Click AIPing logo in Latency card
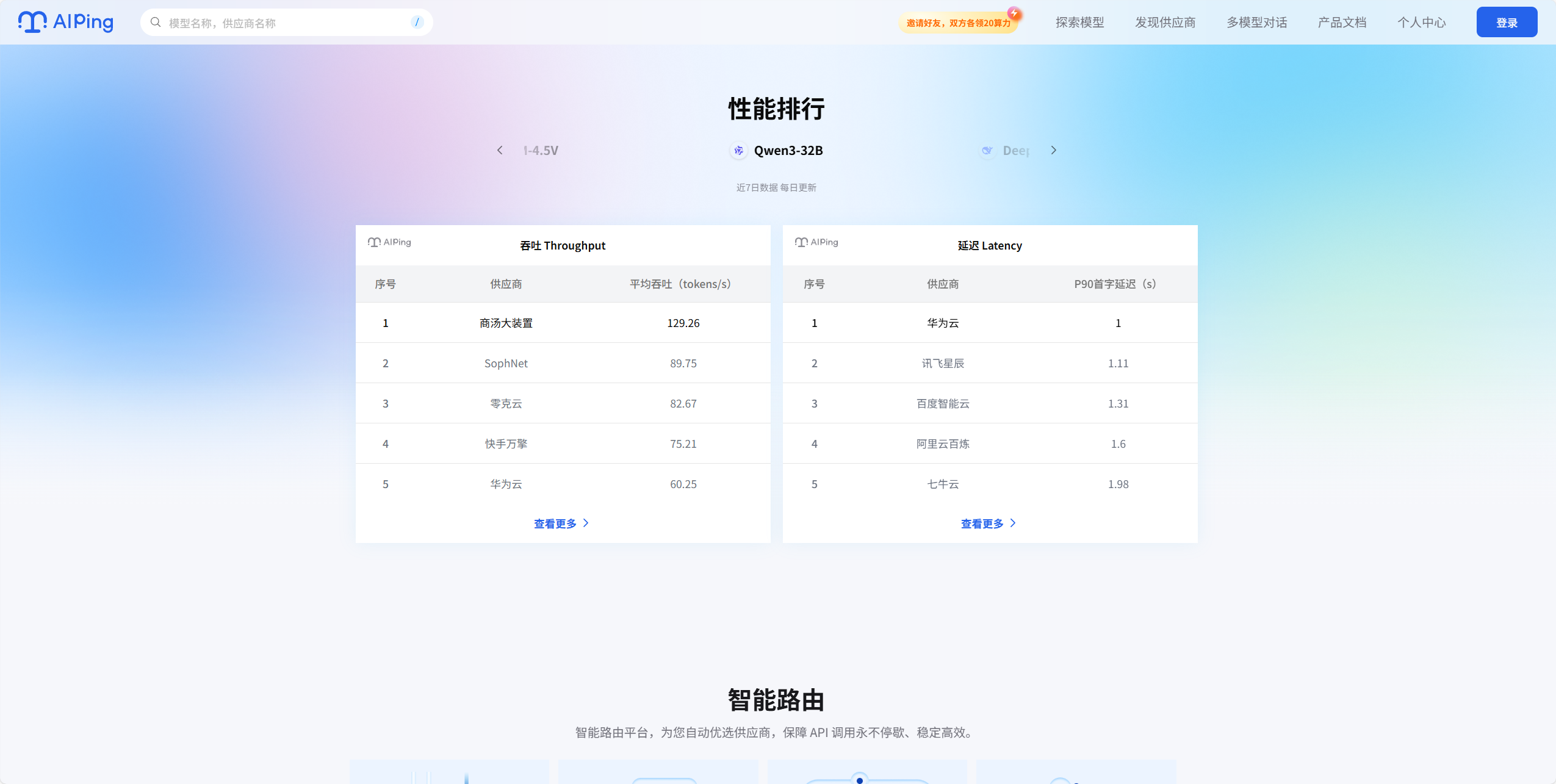The image size is (1556, 784). click(816, 242)
